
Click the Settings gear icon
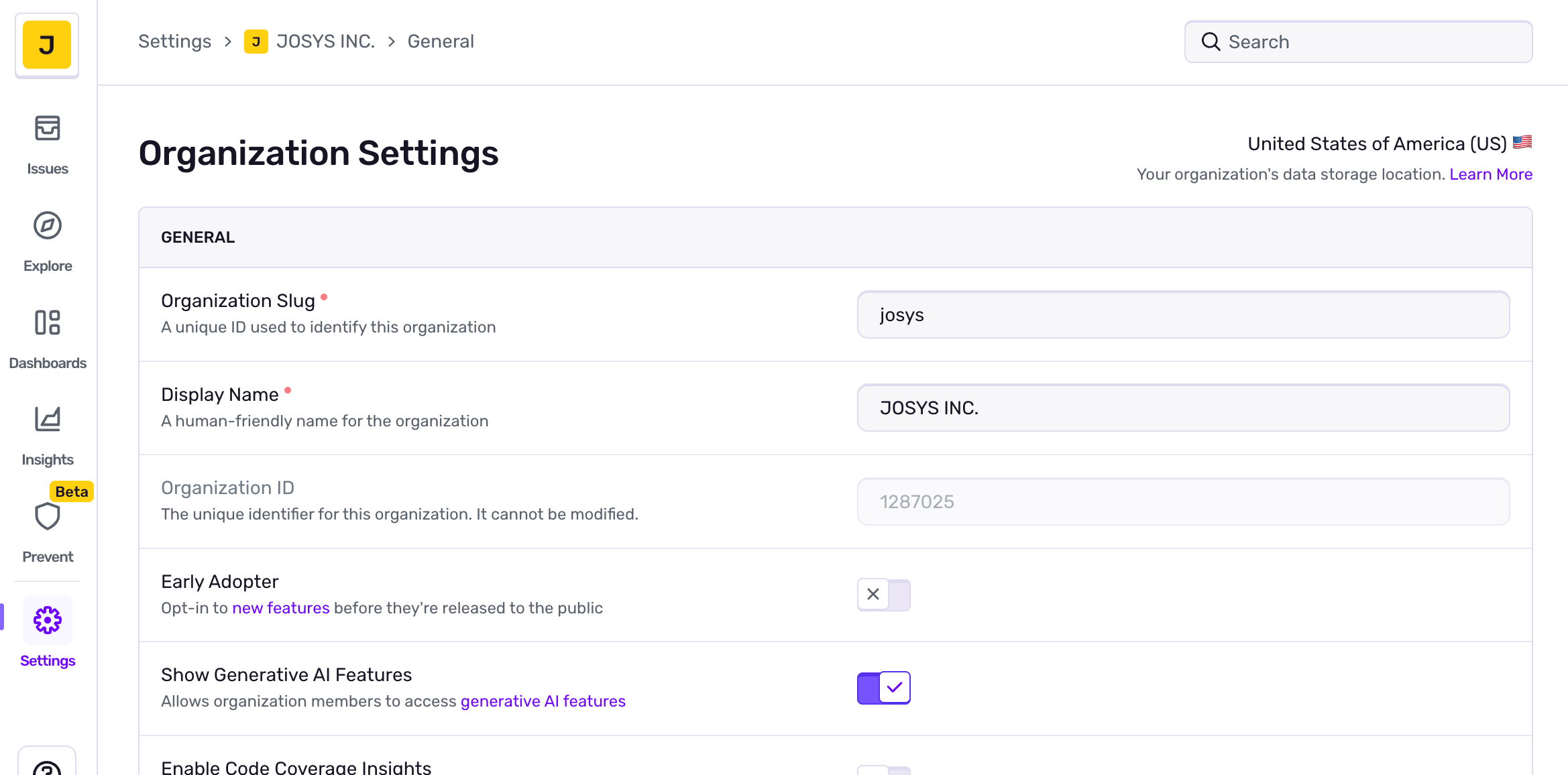[x=47, y=620]
